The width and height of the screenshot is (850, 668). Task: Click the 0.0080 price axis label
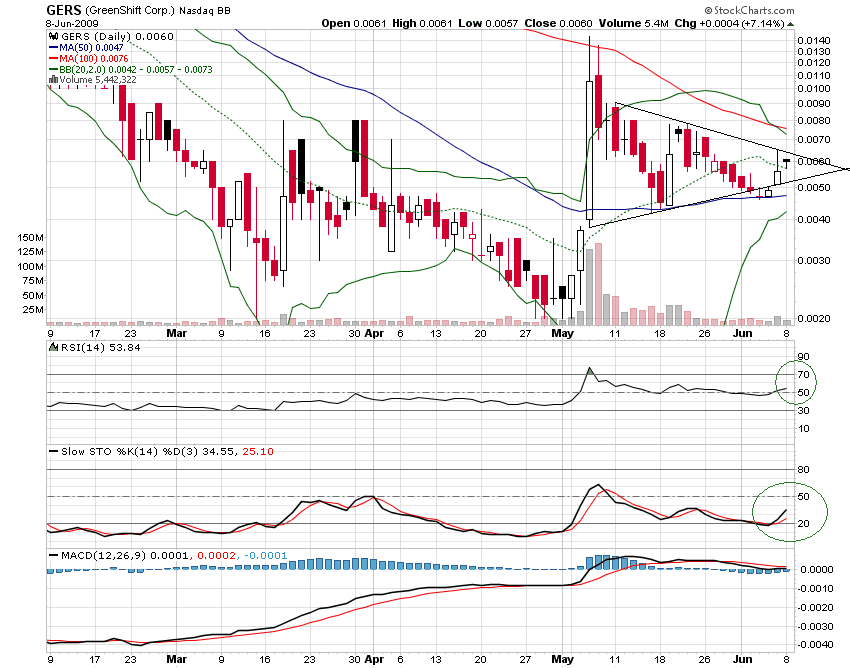(814, 120)
